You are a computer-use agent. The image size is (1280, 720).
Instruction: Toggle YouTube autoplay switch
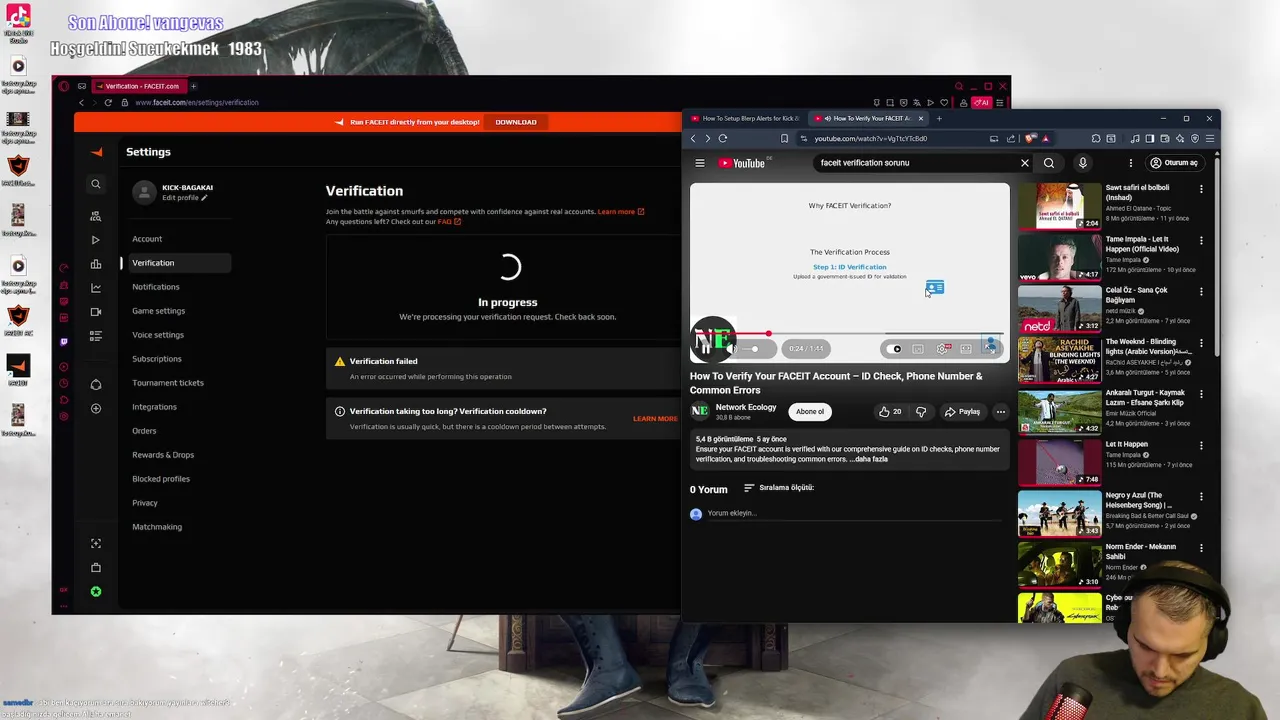click(895, 349)
